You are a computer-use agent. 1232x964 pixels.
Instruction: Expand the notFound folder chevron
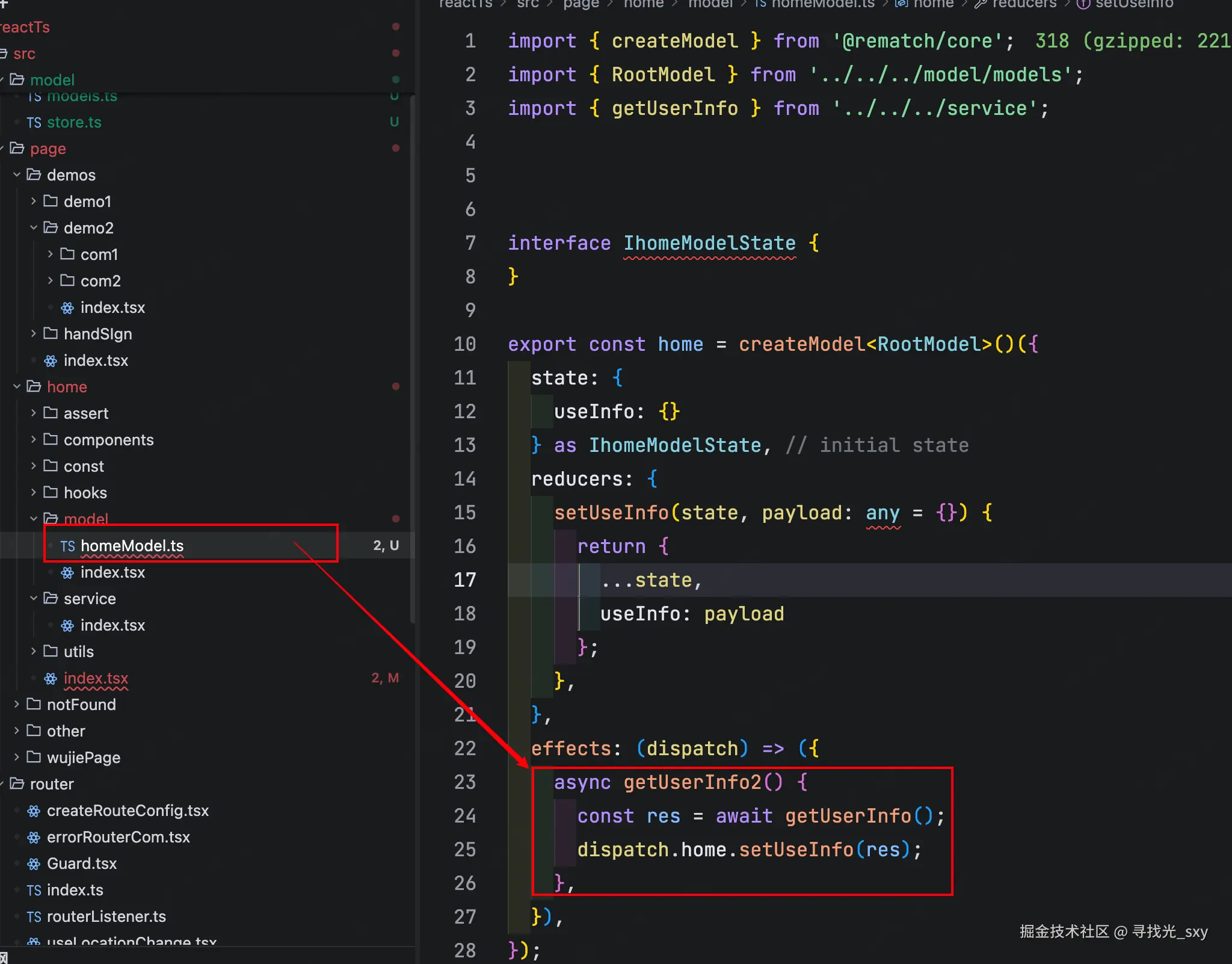(17, 704)
